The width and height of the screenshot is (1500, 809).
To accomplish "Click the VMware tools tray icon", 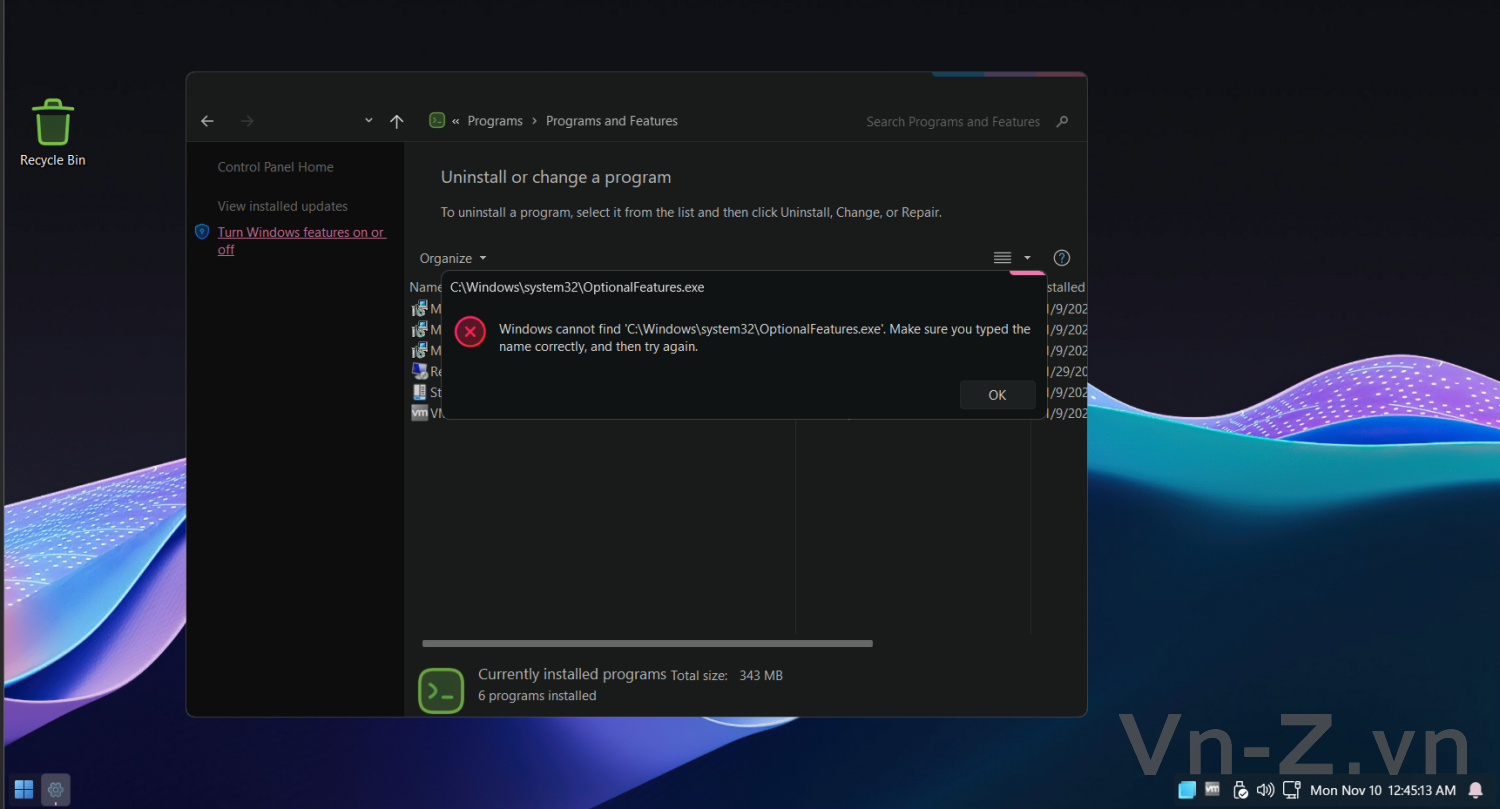I will pos(1213,790).
